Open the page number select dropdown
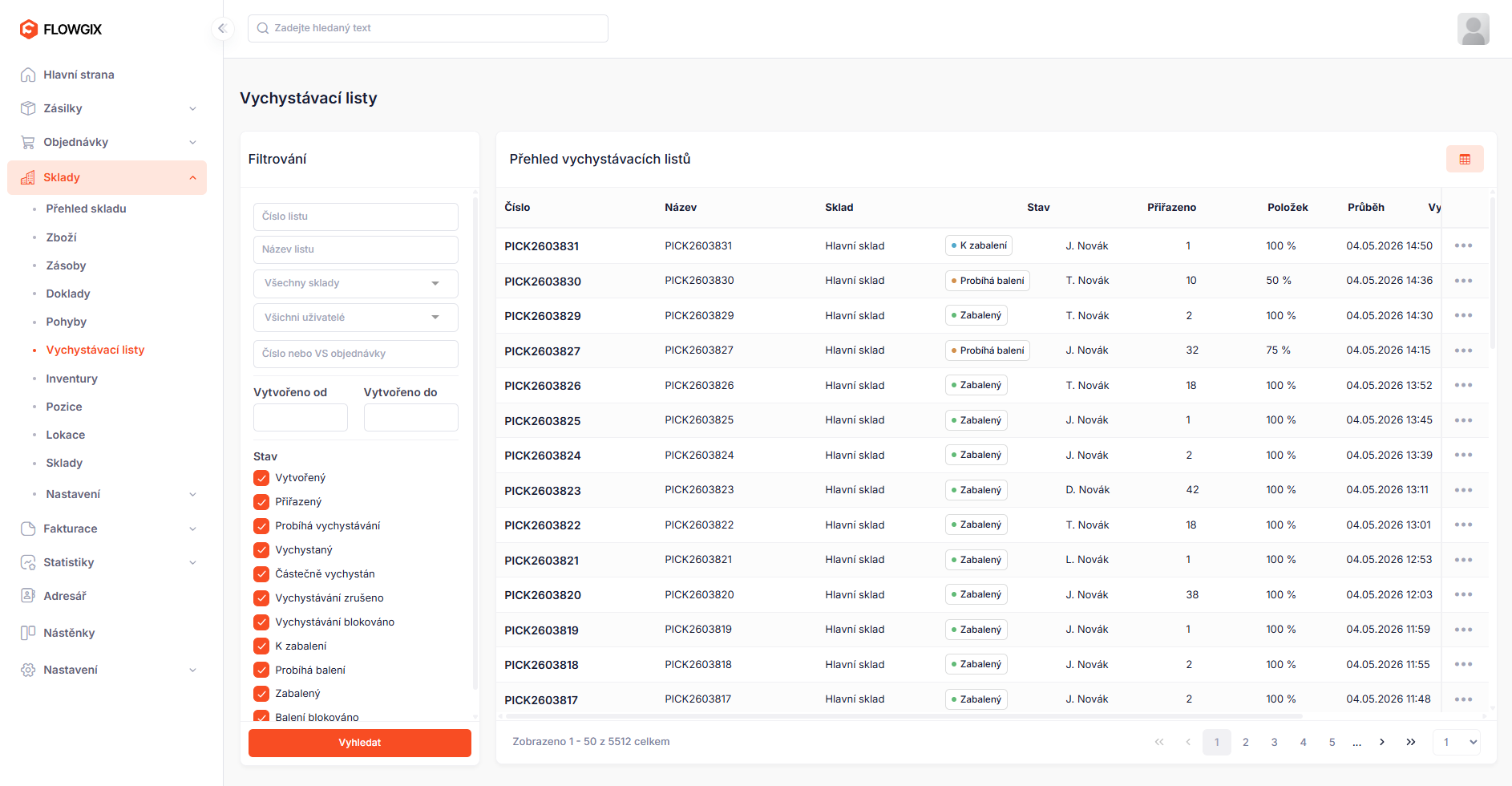Screen dimensions: 1512x786 click(x=1457, y=742)
